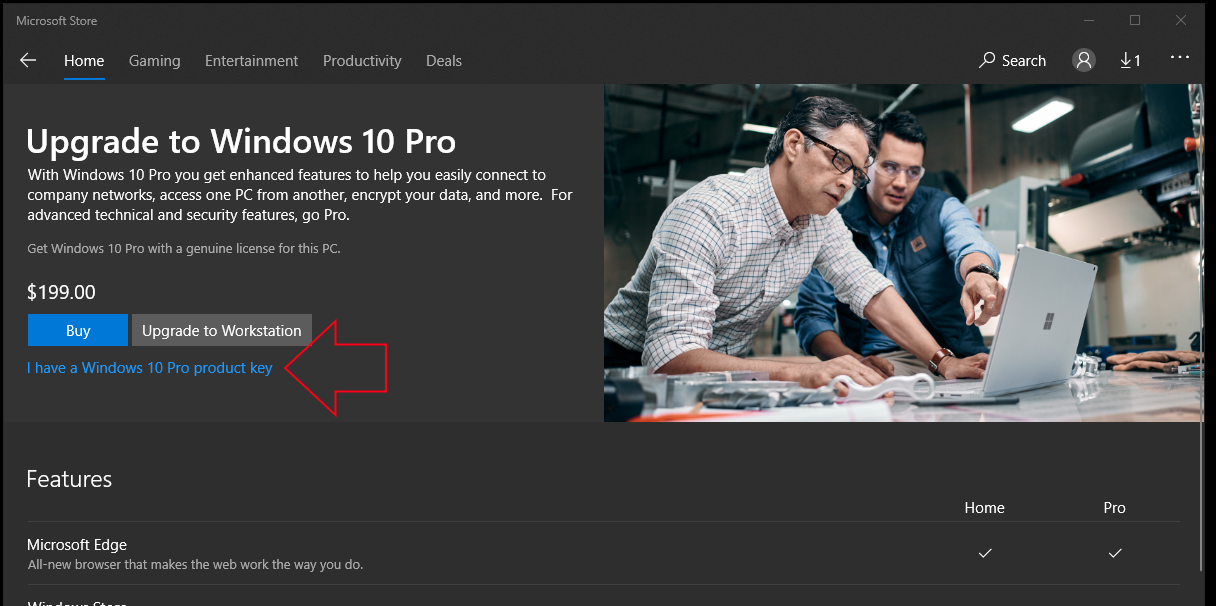Maximize the Microsoft Store window
The image size is (1216, 606).
point(1135,20)
